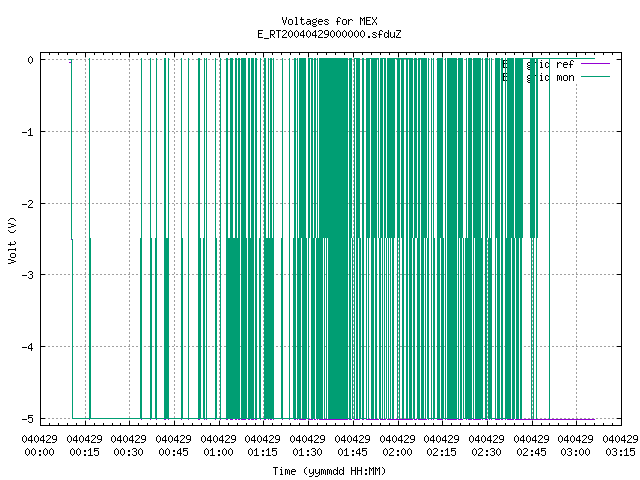Click the y-axis tick label -4
The width and height of the screenshot is (640, 480).
(28, 347)
